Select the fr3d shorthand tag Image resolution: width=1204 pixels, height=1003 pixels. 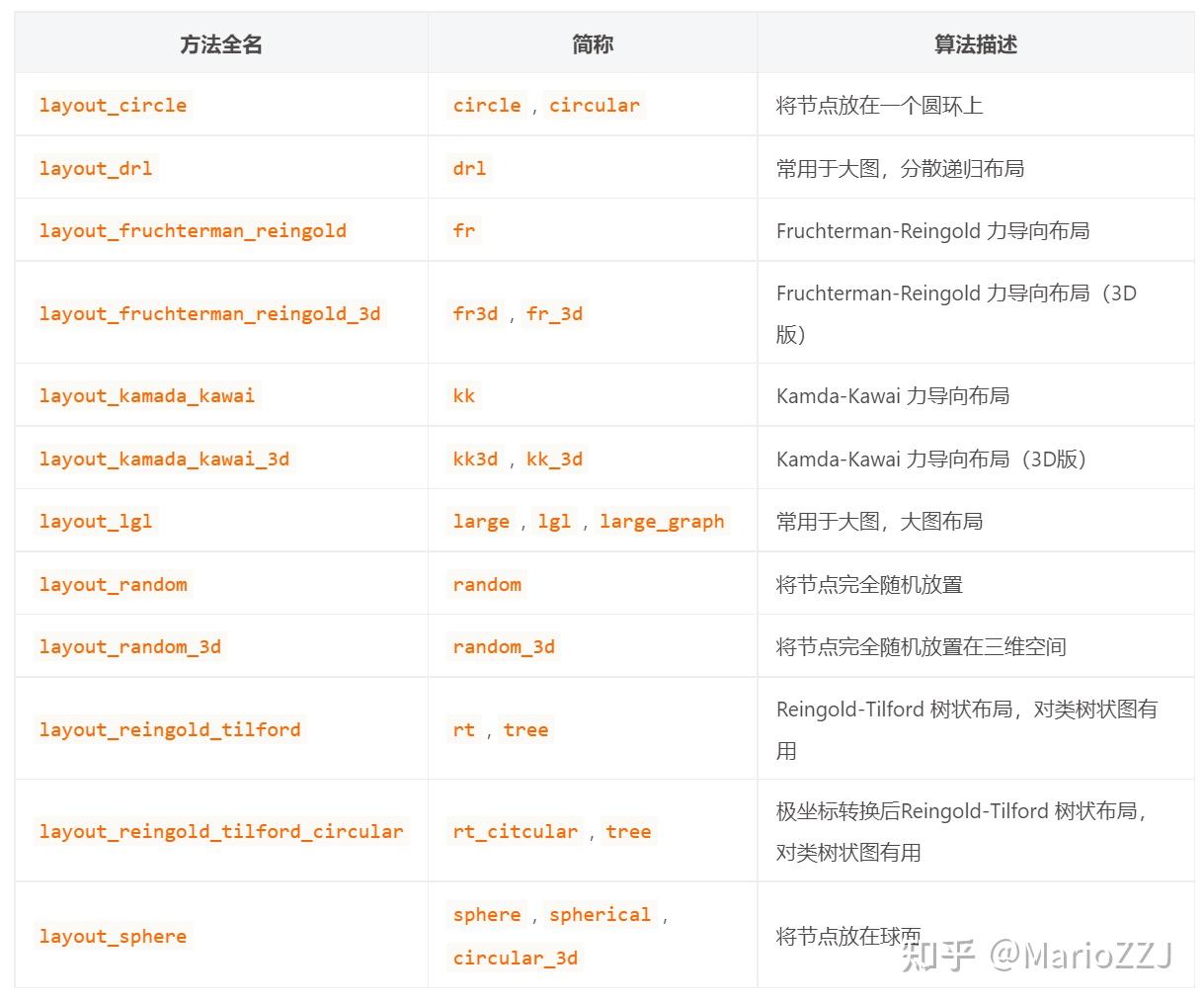[474, 313]
